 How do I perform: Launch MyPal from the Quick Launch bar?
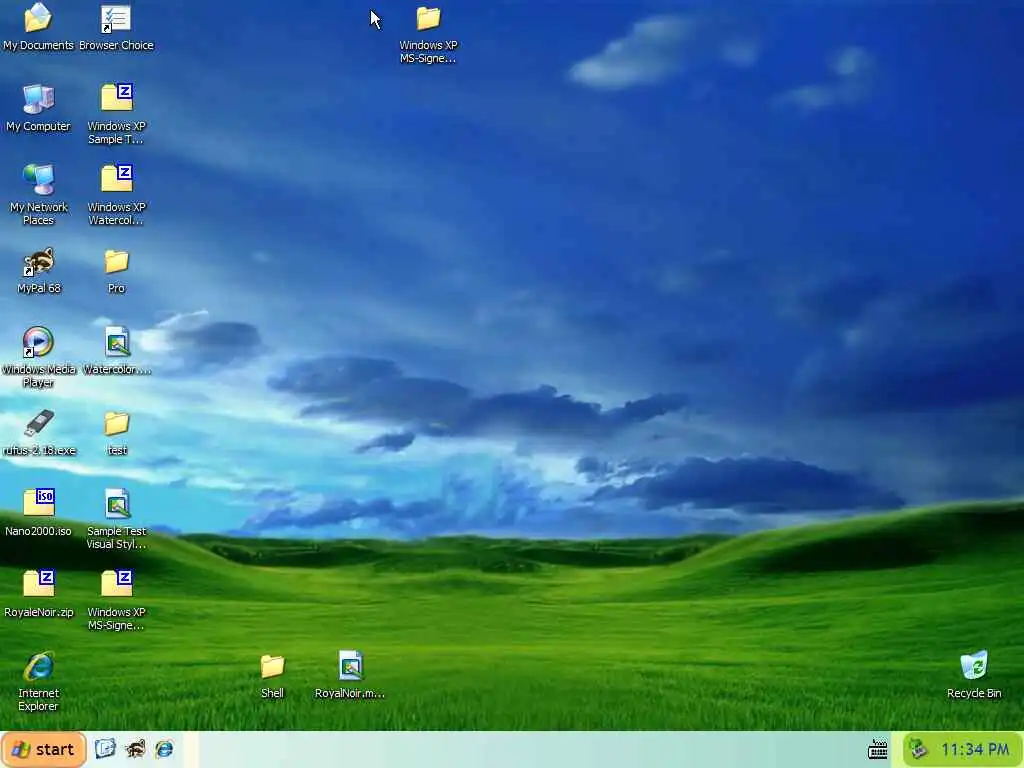tap(135, 749)
